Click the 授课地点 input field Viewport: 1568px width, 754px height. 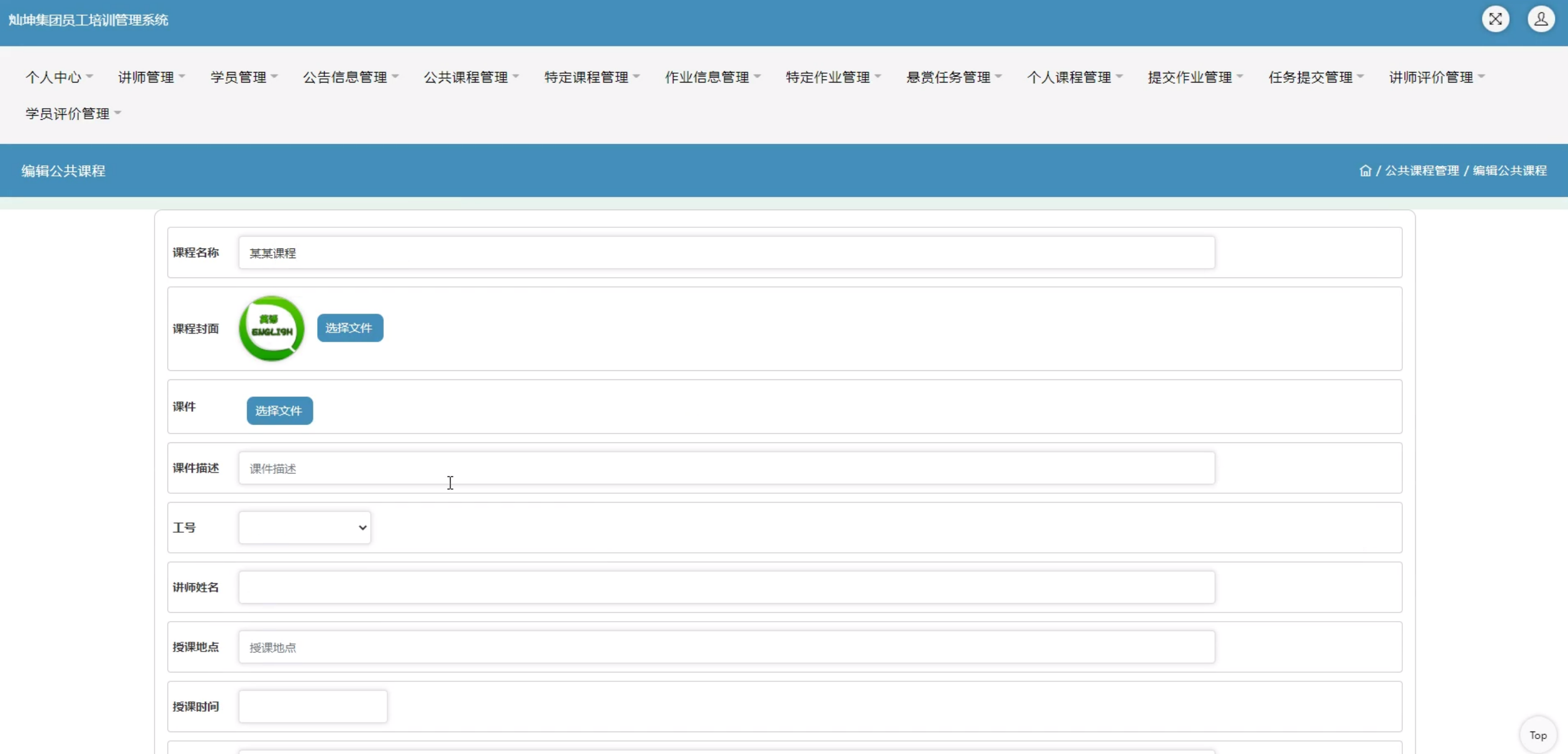coord(726,647)
